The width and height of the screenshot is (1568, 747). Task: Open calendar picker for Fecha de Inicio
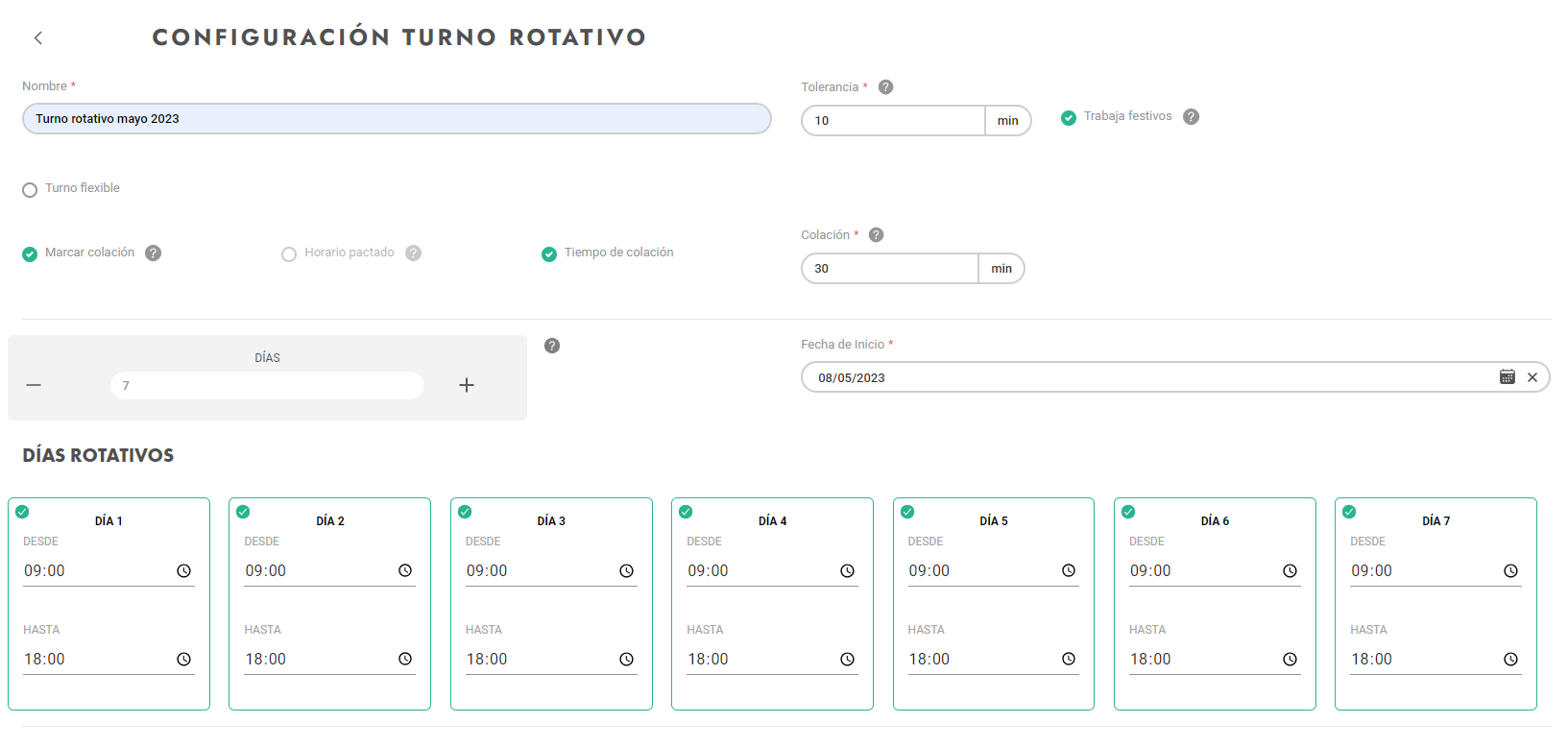1507,377
